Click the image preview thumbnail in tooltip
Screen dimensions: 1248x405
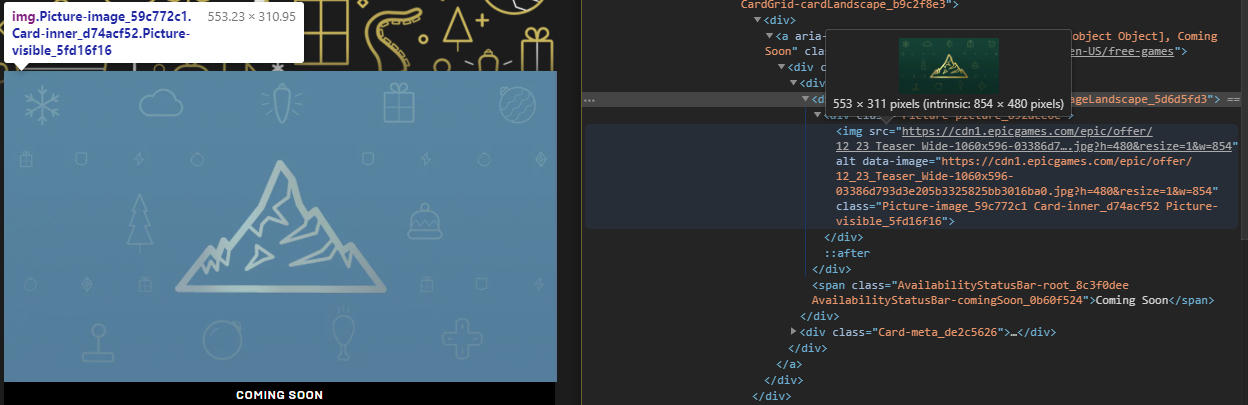pyautogui.click(x=948, y=66)
